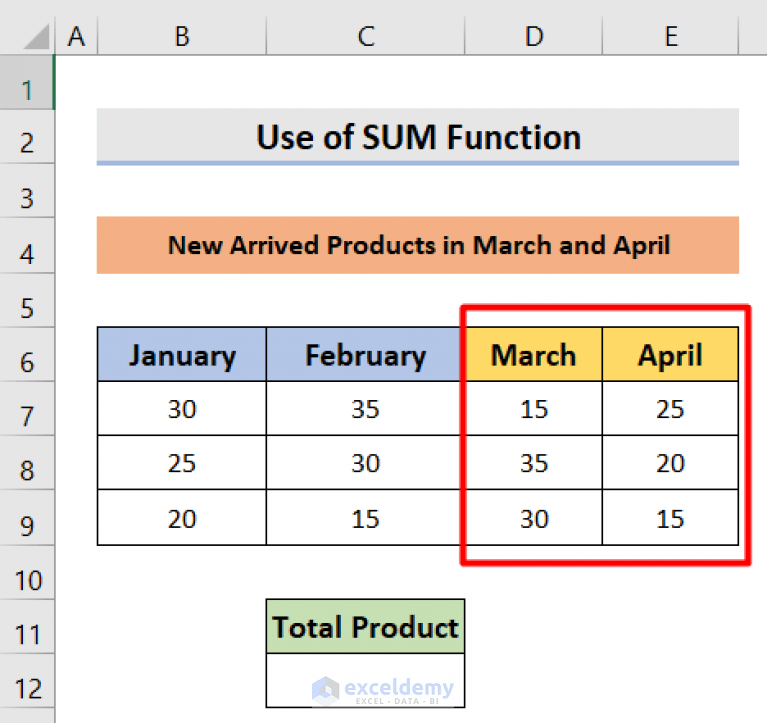Select January value 25 in row 8
The image size is (767, 723).
pyautogui.click(x=182, y=463)
